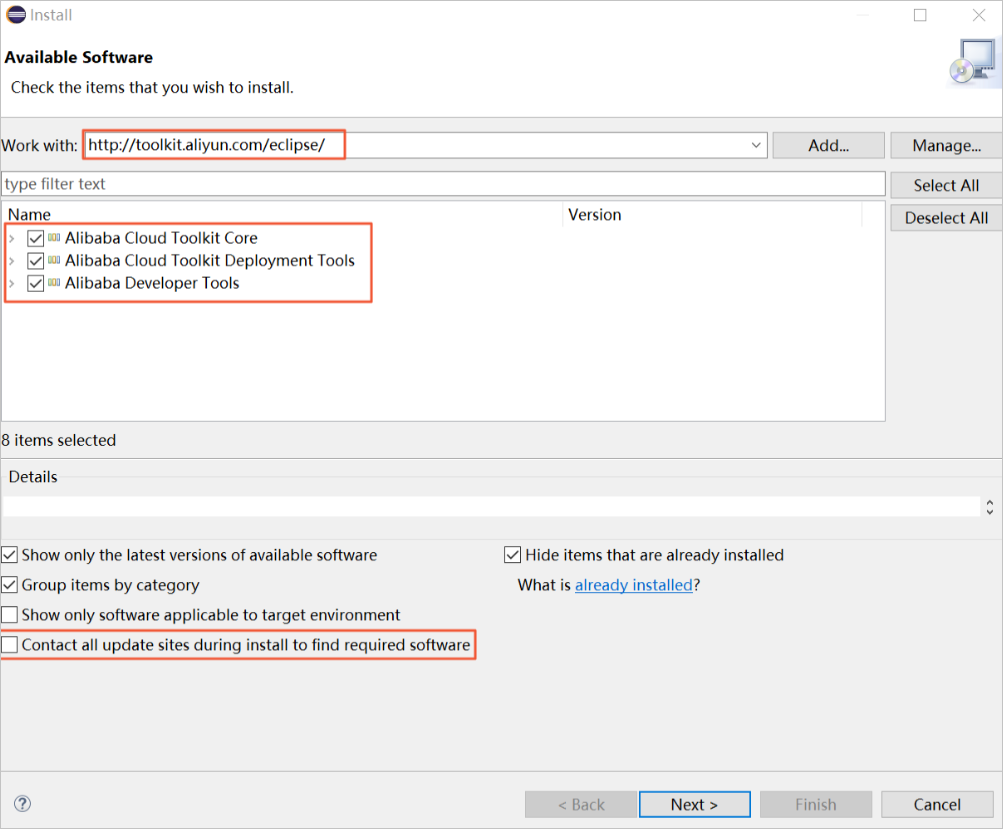This screenshot has width=1003, height=829.
Task: Click the type filter text field
Action: point(443,184)
